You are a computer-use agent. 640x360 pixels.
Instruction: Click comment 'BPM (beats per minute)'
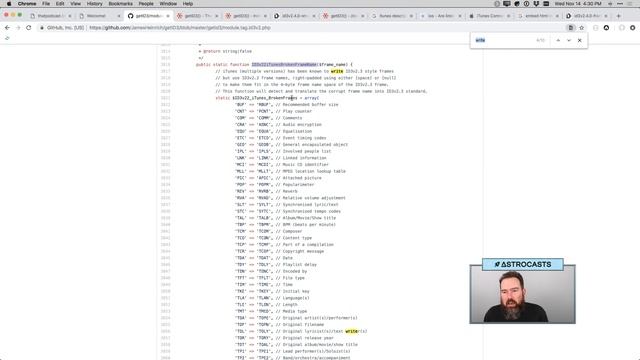pyautogui.click(x=309, y=224)
